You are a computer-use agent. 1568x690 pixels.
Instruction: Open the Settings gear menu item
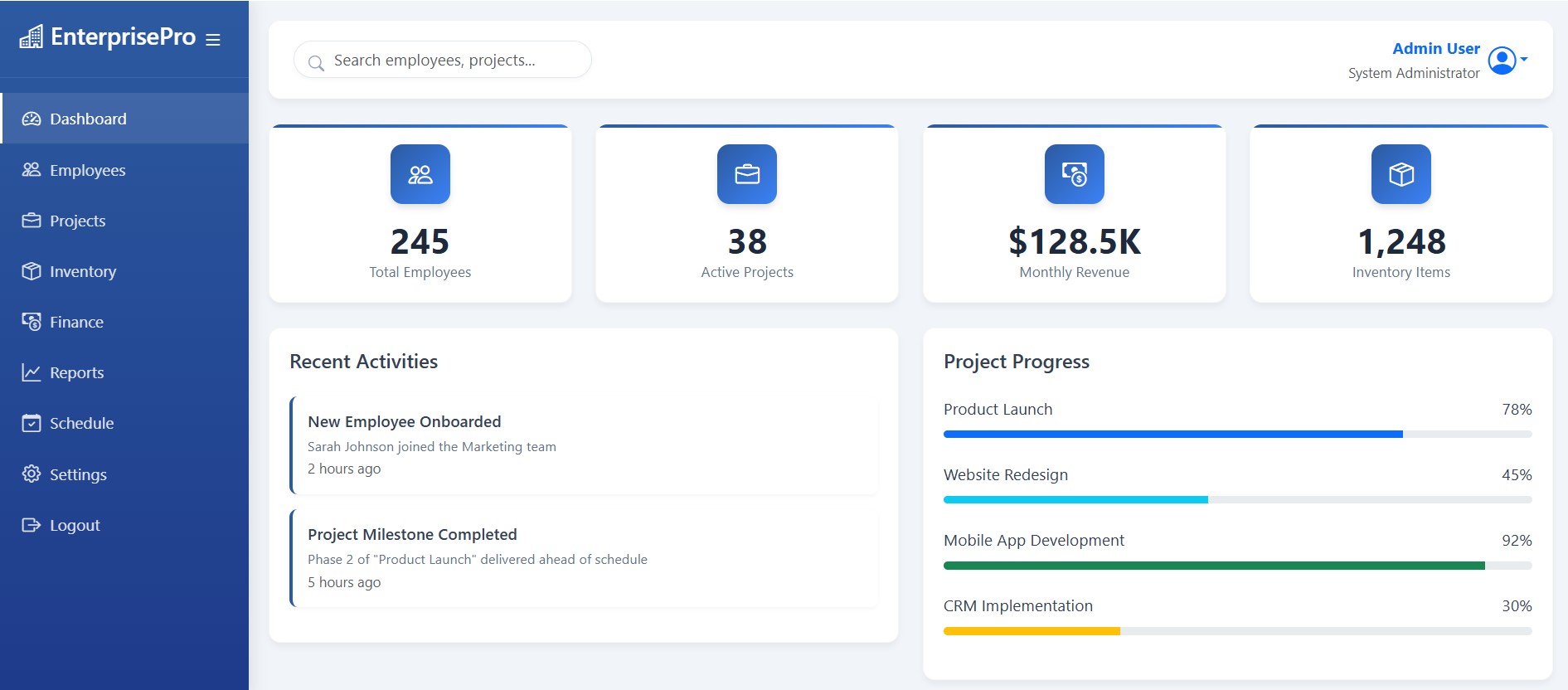(x=78, y=474)
